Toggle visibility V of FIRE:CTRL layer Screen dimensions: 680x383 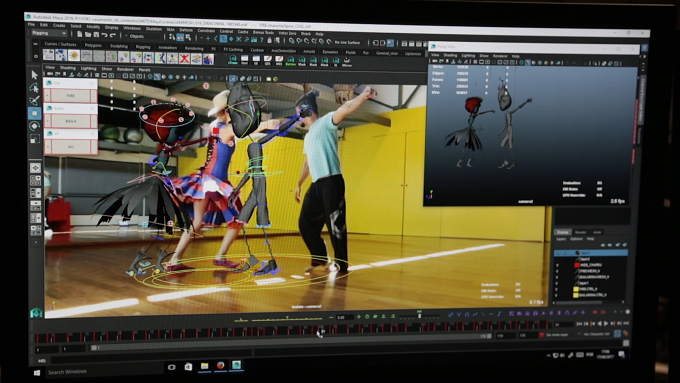click(557, 289)
